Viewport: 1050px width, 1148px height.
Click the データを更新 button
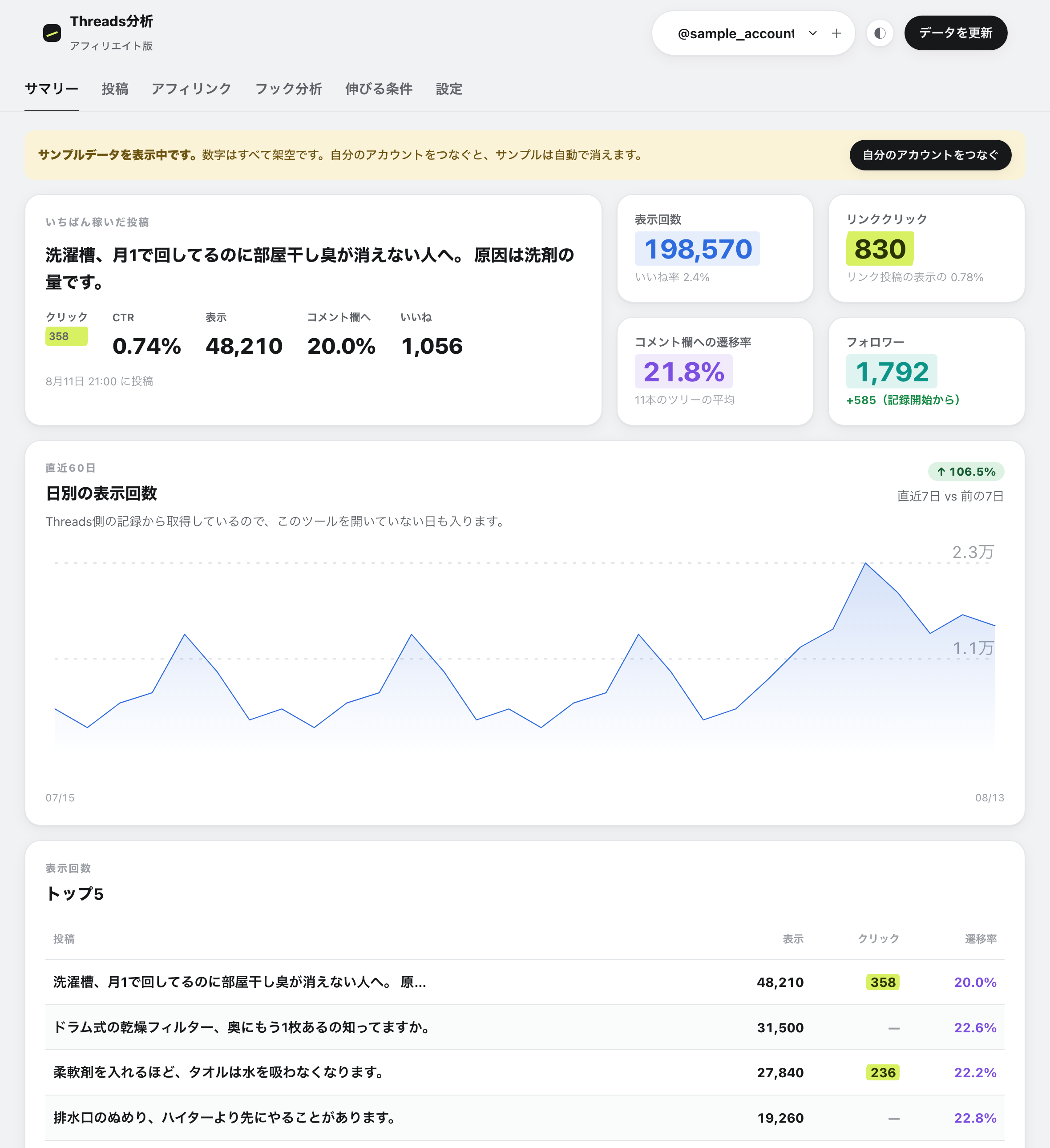(x=956, y=33)
